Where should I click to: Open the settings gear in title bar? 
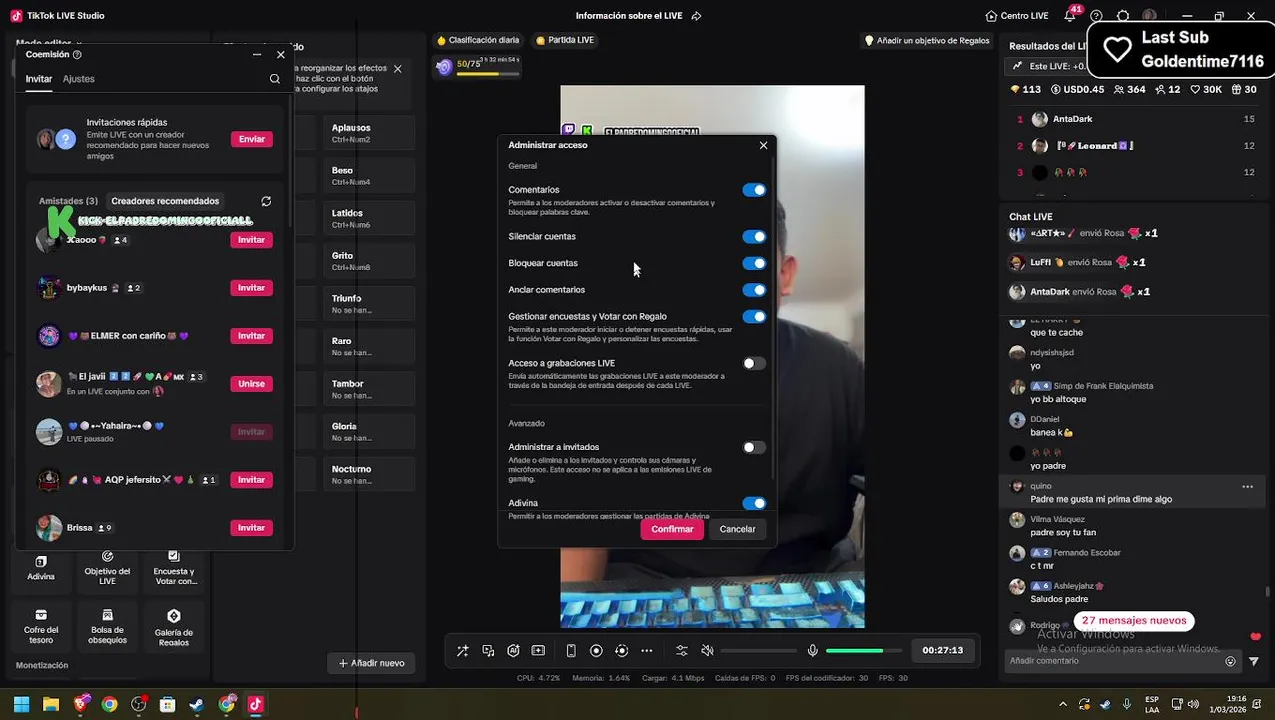[x=1122, y=16]
